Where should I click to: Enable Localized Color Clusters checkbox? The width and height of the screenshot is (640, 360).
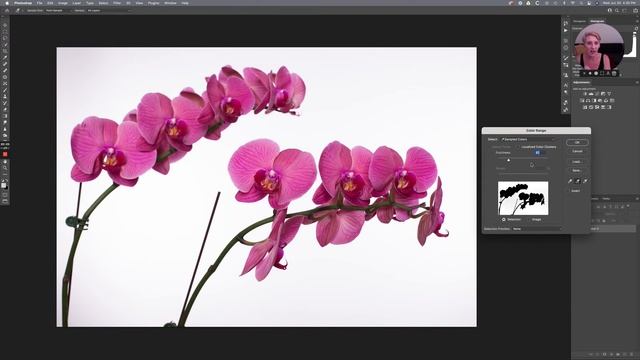tap(518, 147)
